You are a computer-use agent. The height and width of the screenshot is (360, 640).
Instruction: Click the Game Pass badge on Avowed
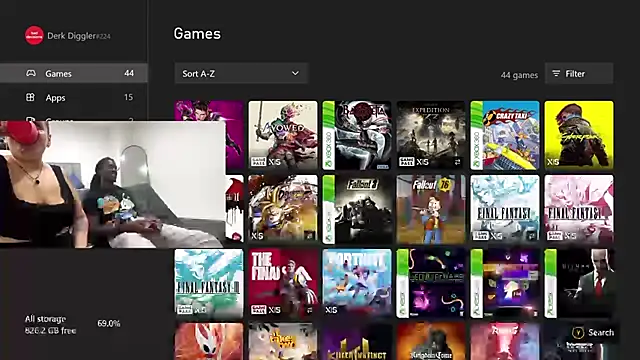258,162
